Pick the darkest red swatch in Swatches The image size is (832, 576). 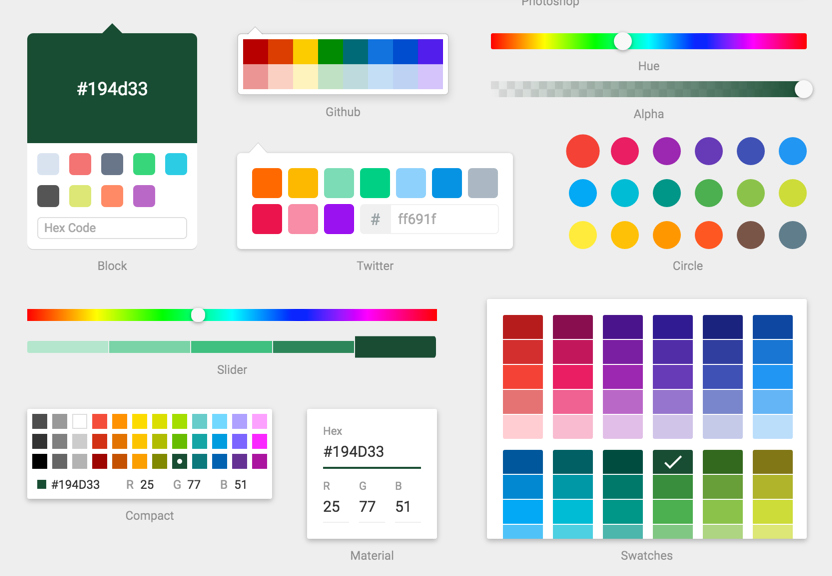pyautogui.click(x=523, y=327)
